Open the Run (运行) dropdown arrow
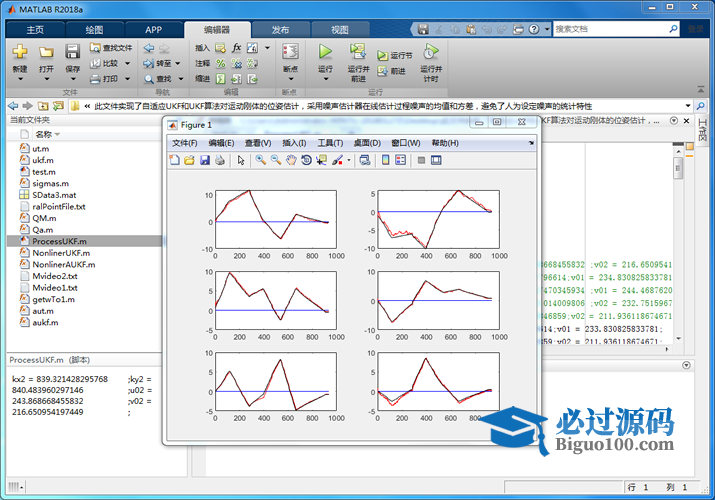 pyautogui.click(x=326, y=79)
